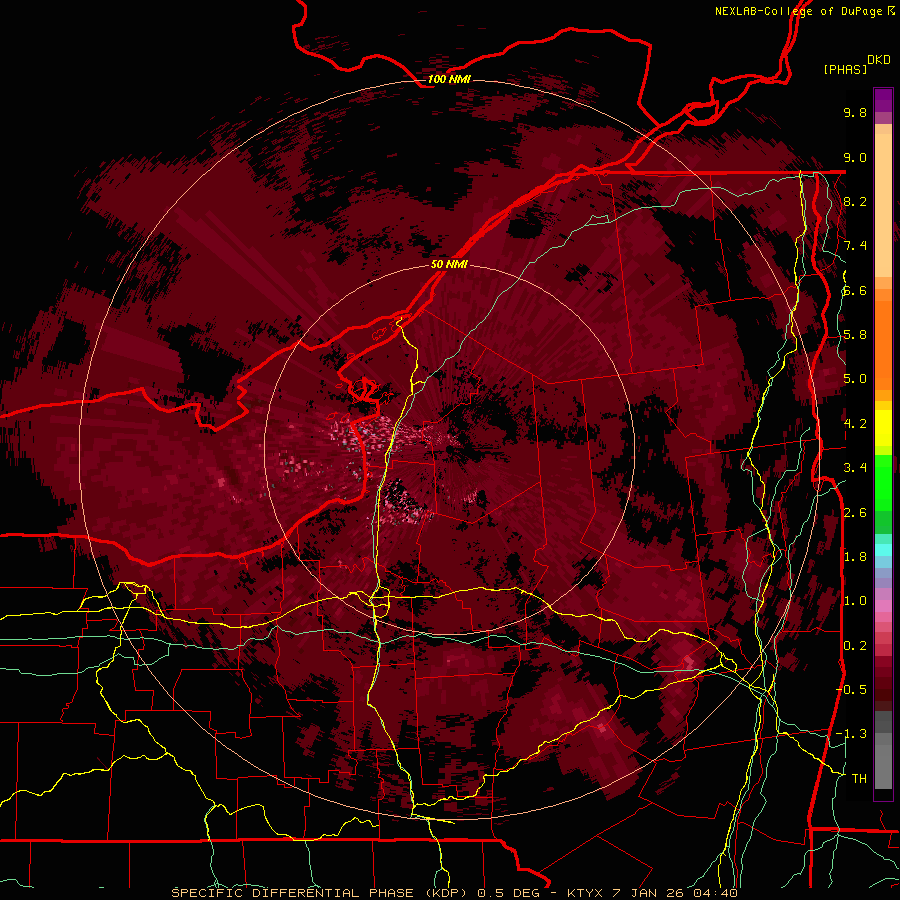The height and width of the screenshot is (900, 900).
Task: Click the Specific Differential Phase KTYX caption
Action: 454,893
